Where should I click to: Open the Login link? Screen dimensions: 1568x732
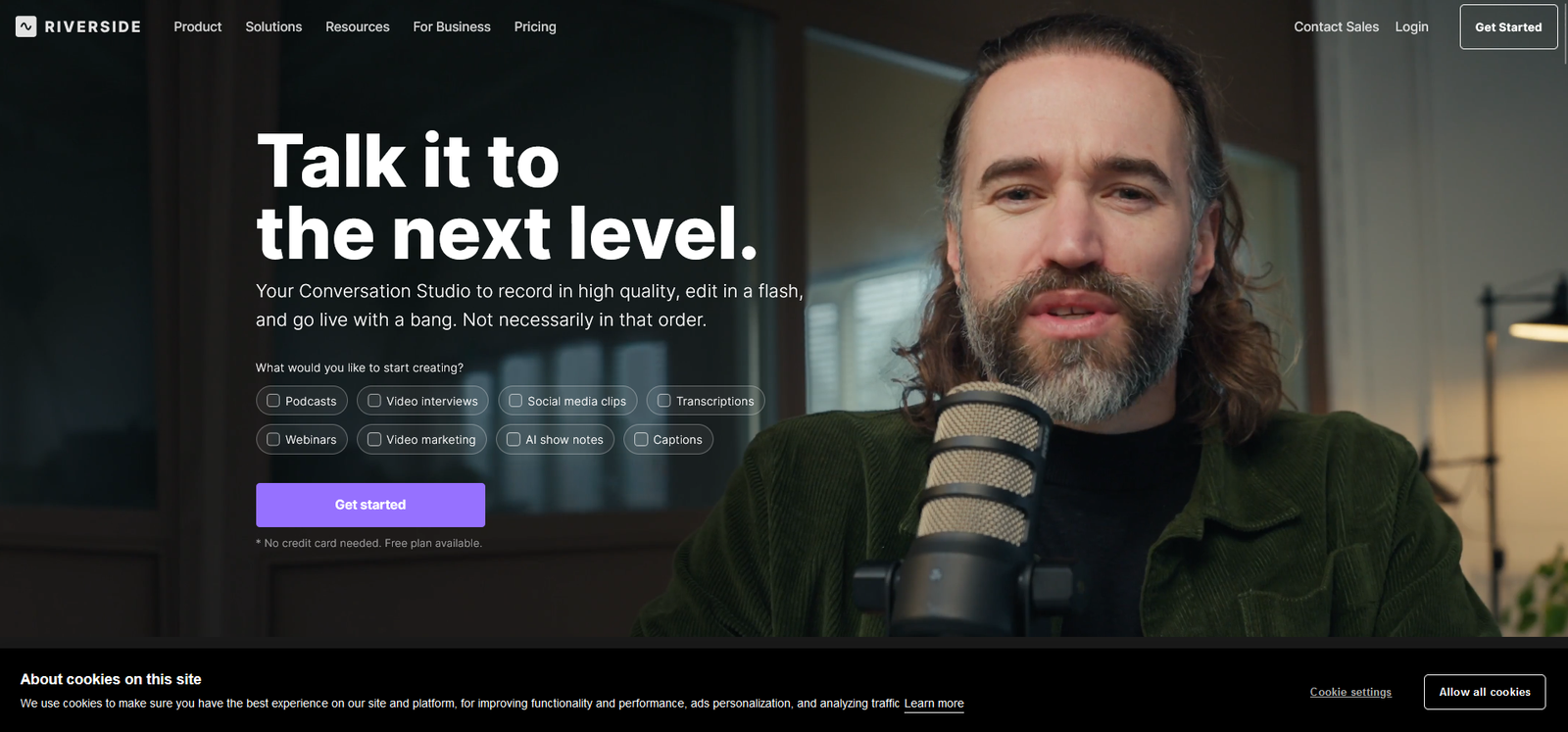pos(1411,26)
